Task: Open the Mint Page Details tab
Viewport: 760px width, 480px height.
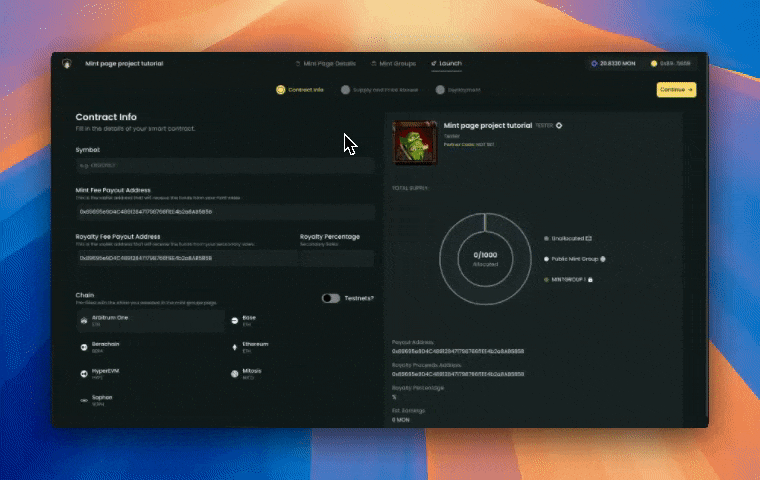Action: [x=326, y=64]
